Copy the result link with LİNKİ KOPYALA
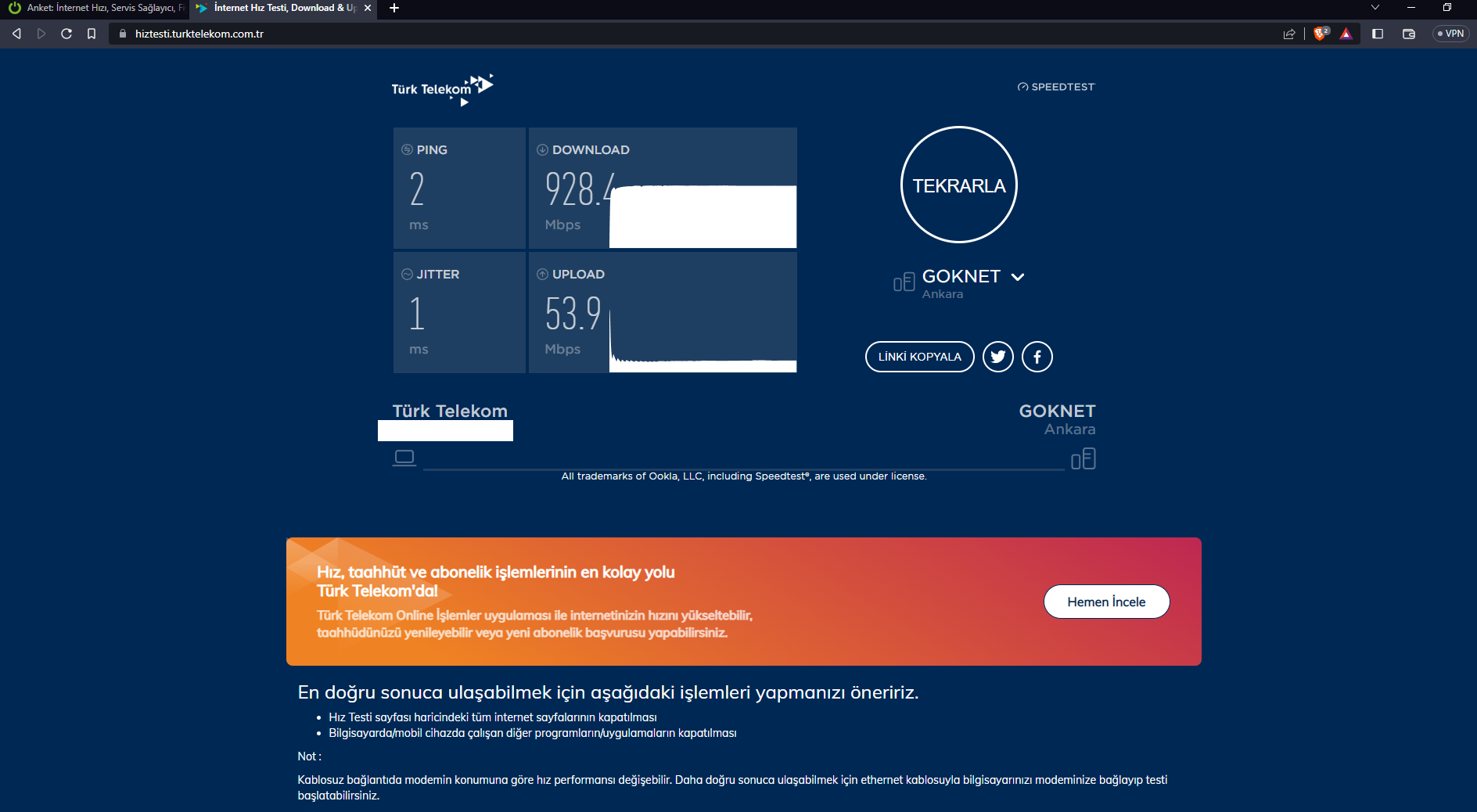Image resolution: width=1477 pixels, height=812 pixels. [920, 357]
